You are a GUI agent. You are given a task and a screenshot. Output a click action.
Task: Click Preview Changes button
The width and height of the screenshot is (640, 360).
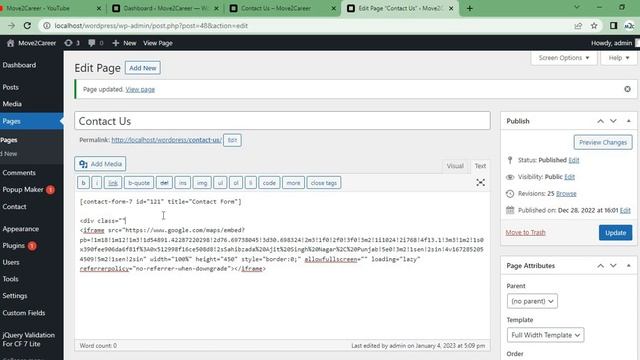603,142
